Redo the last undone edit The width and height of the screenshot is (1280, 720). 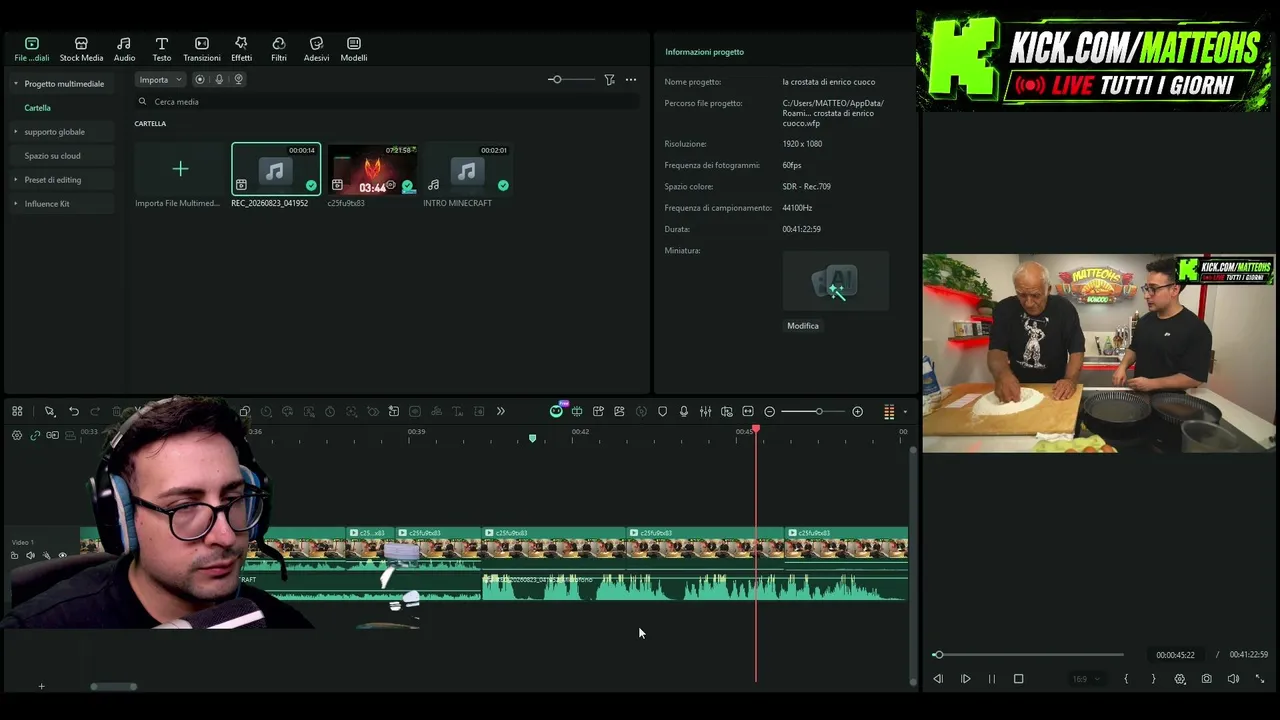(x=95, y=411)
